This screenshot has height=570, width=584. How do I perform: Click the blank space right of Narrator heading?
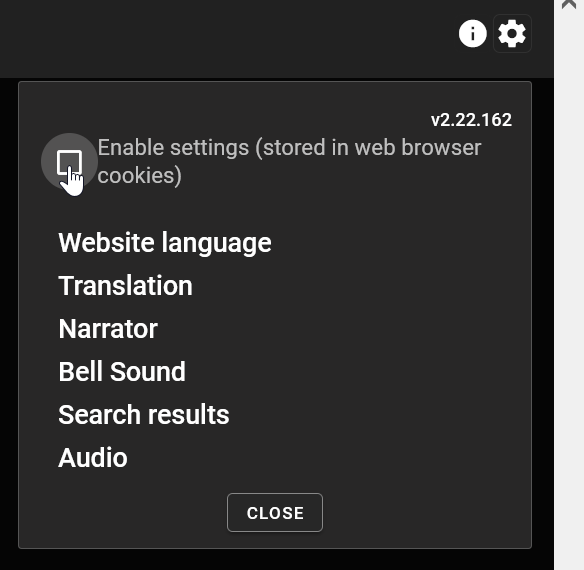335,329
